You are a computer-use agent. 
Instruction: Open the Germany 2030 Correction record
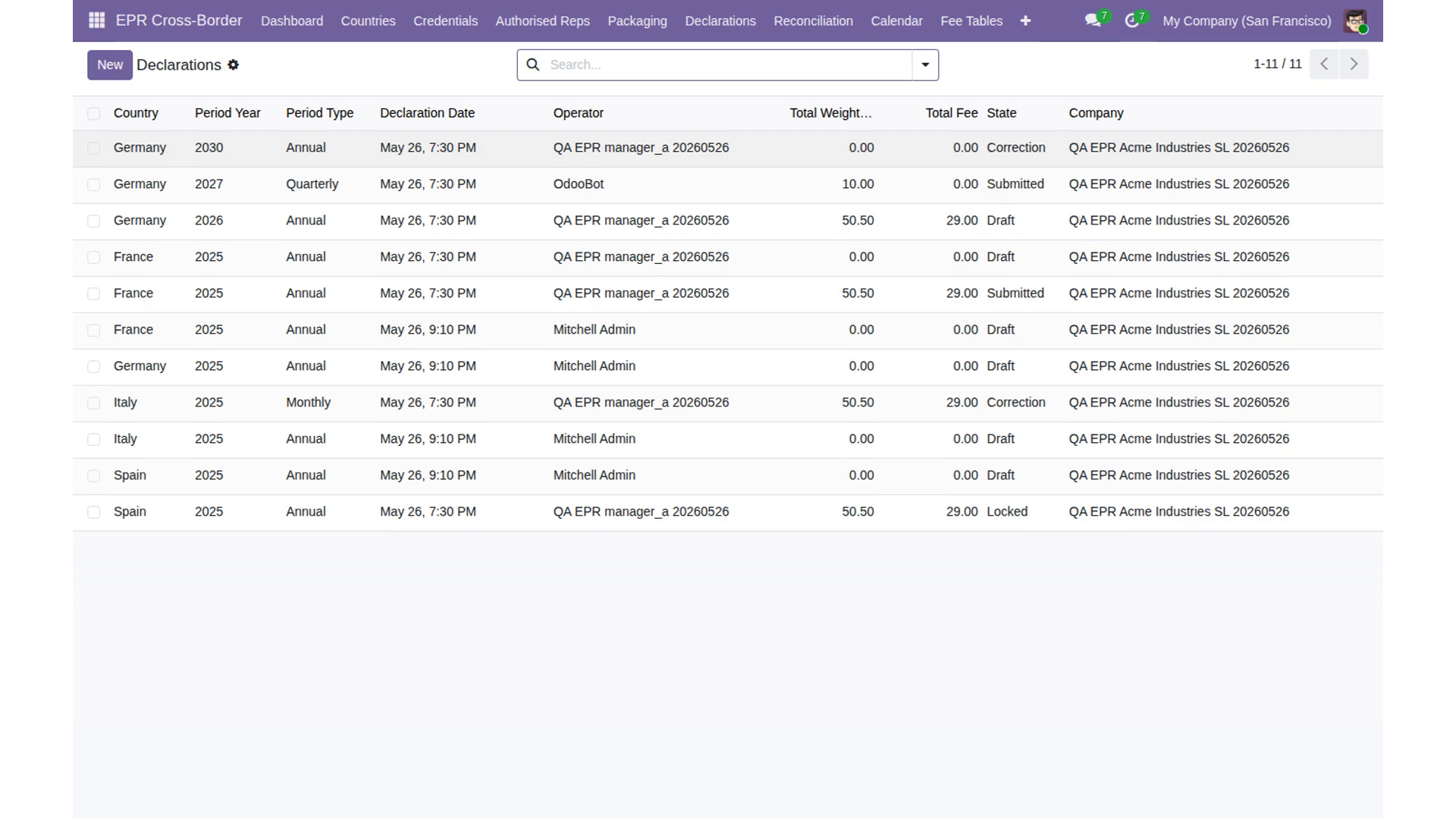(x=728, y=148)
